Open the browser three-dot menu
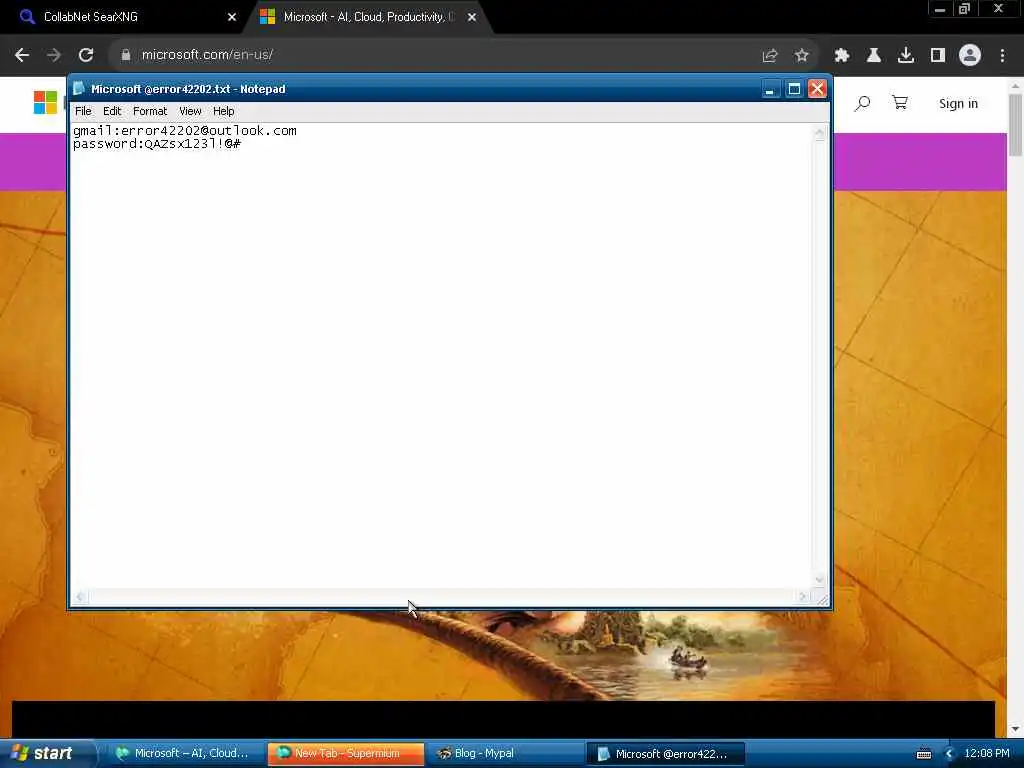Viewport: 1024px width, 768px height. pos(1002,56)
